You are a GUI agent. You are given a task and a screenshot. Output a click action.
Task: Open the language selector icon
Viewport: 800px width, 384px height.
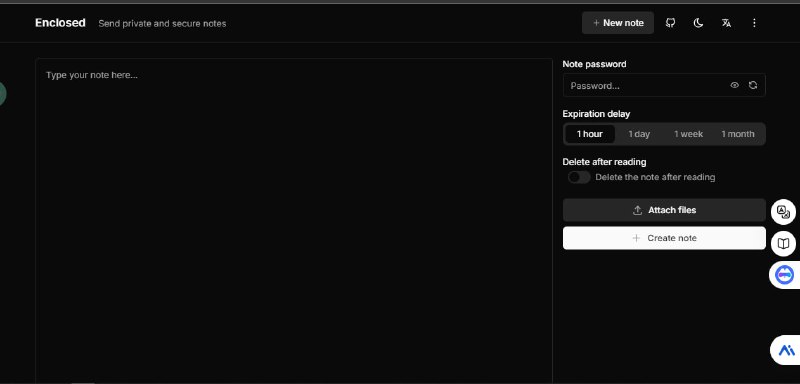pos(726,23)
